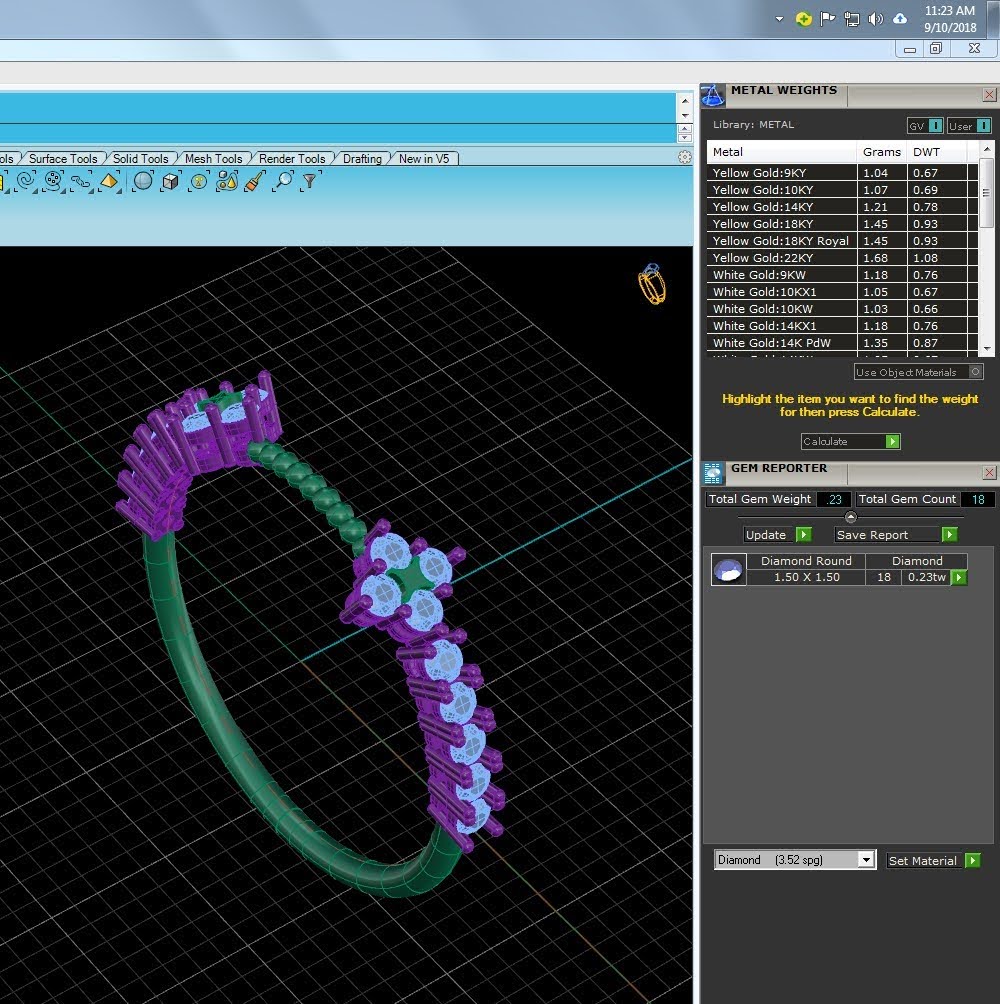Image resolution: width=1000 pixels, height=1004 pixels.
Task: Select the film reel tool icon
Action: click(x=54, y=181)
